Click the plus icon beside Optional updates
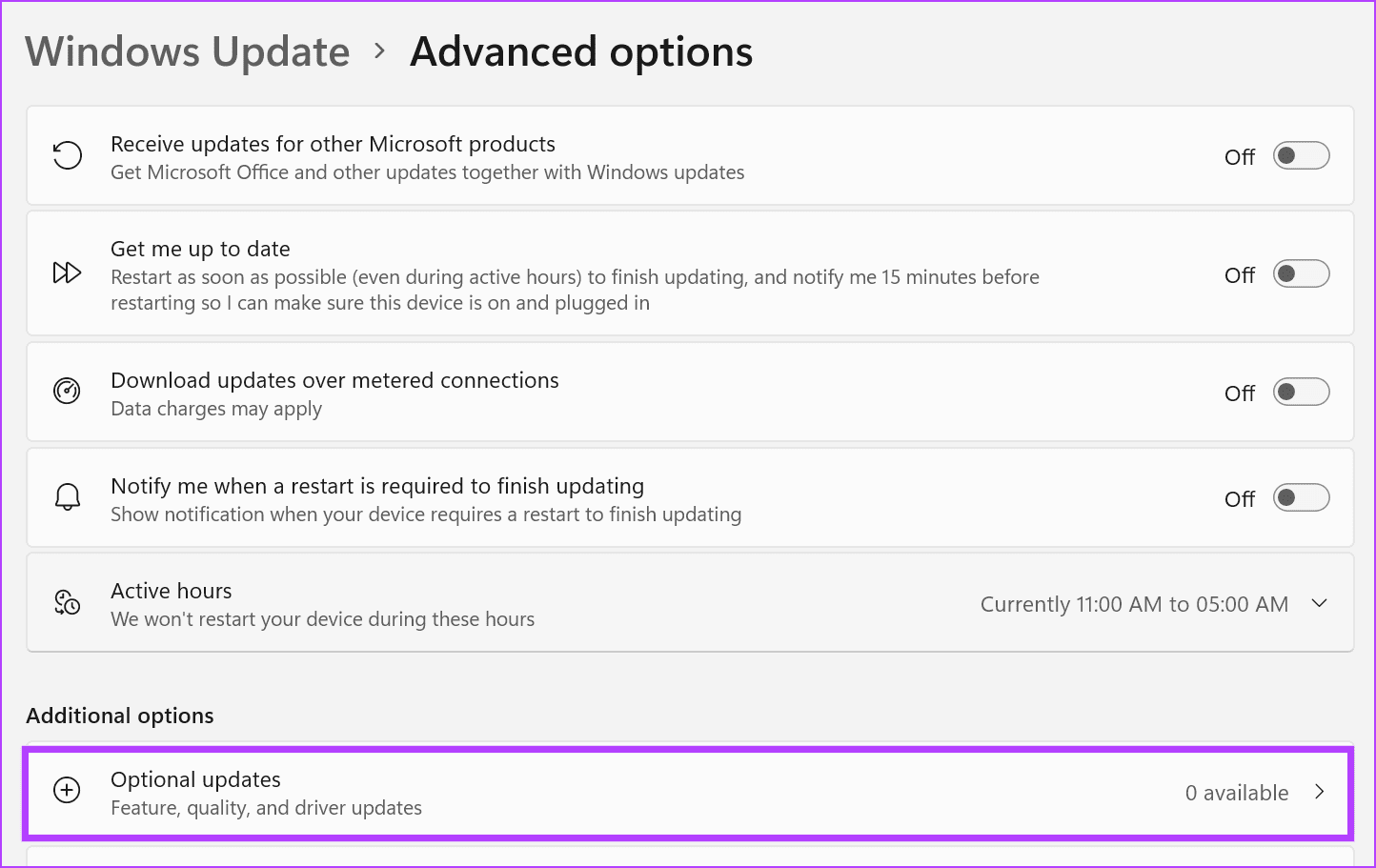This screenshot has width=1376, height=868. click(67, 791)
